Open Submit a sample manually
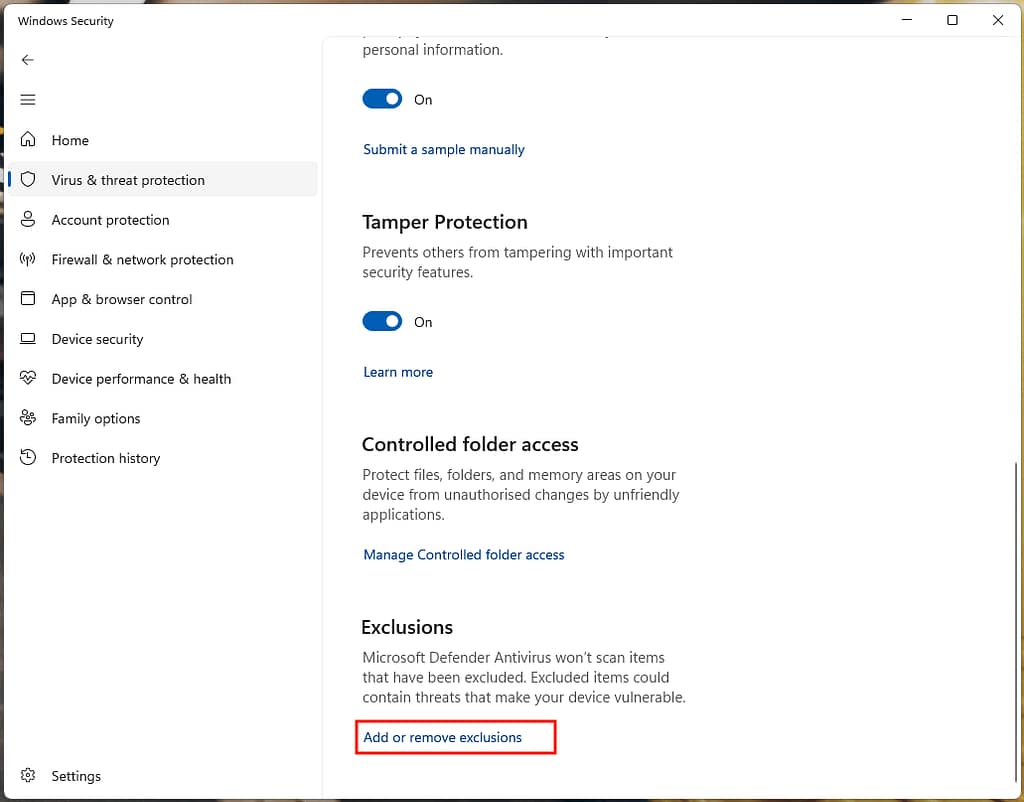The image size is (1024, 802). click(x=443, y=149)
